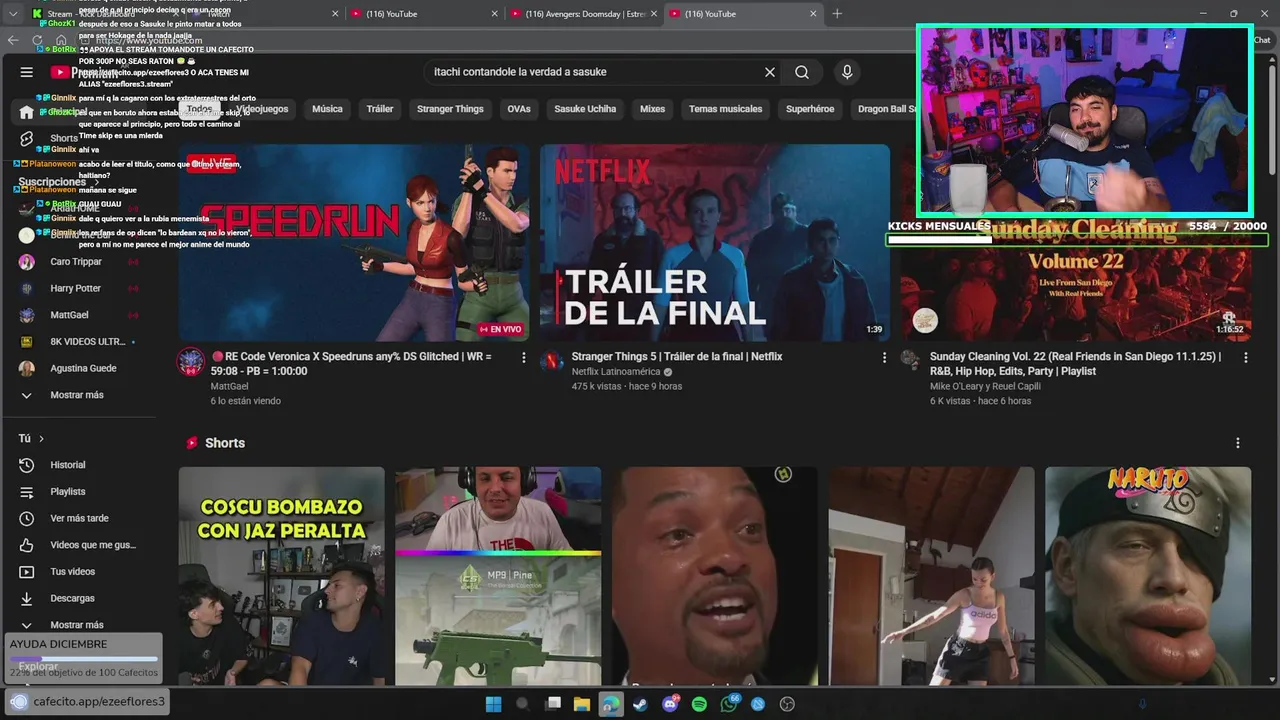1280x720 pixels.
Task: Open OBS Studio from the taskbar
Action: 787,704
